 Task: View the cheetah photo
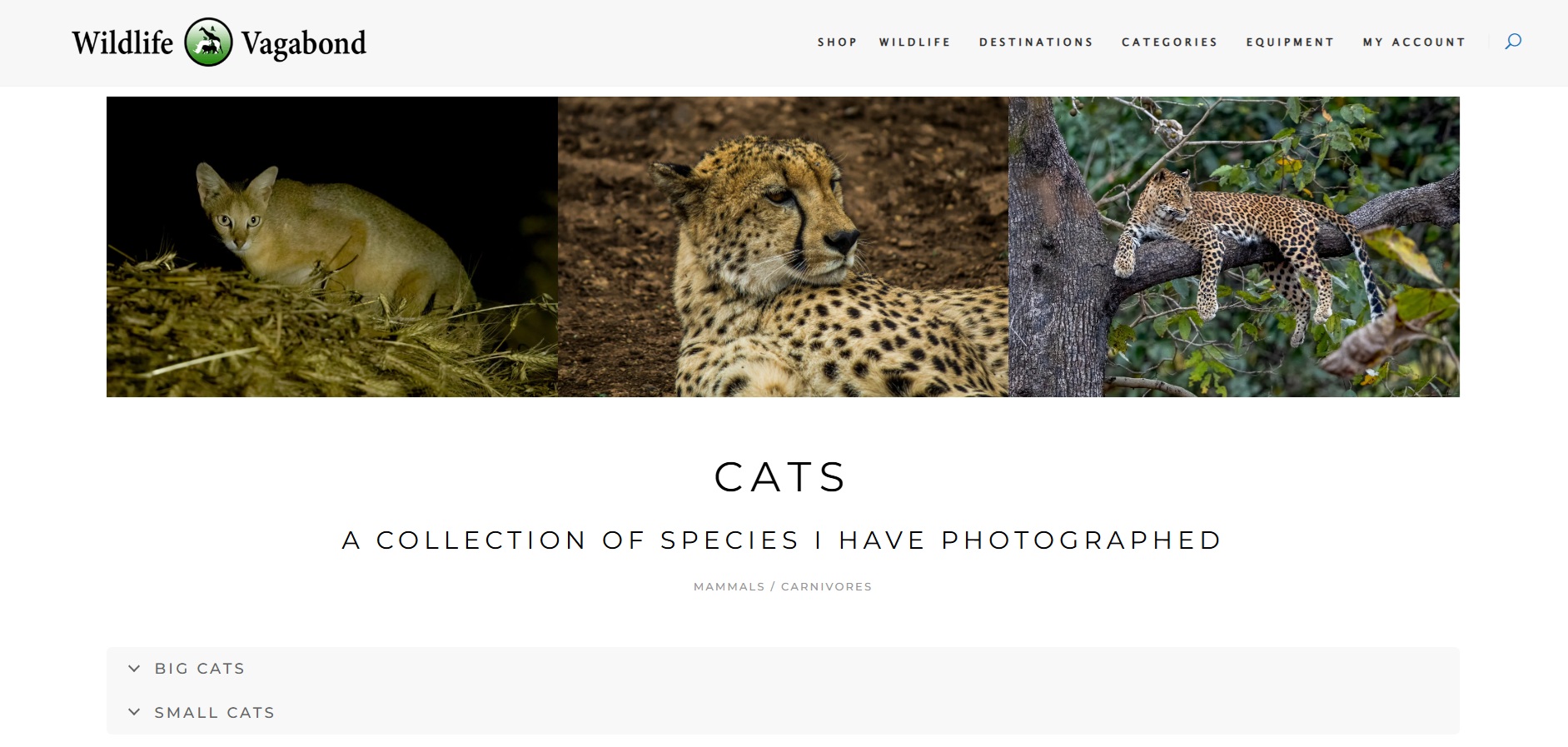click(783, 247)
